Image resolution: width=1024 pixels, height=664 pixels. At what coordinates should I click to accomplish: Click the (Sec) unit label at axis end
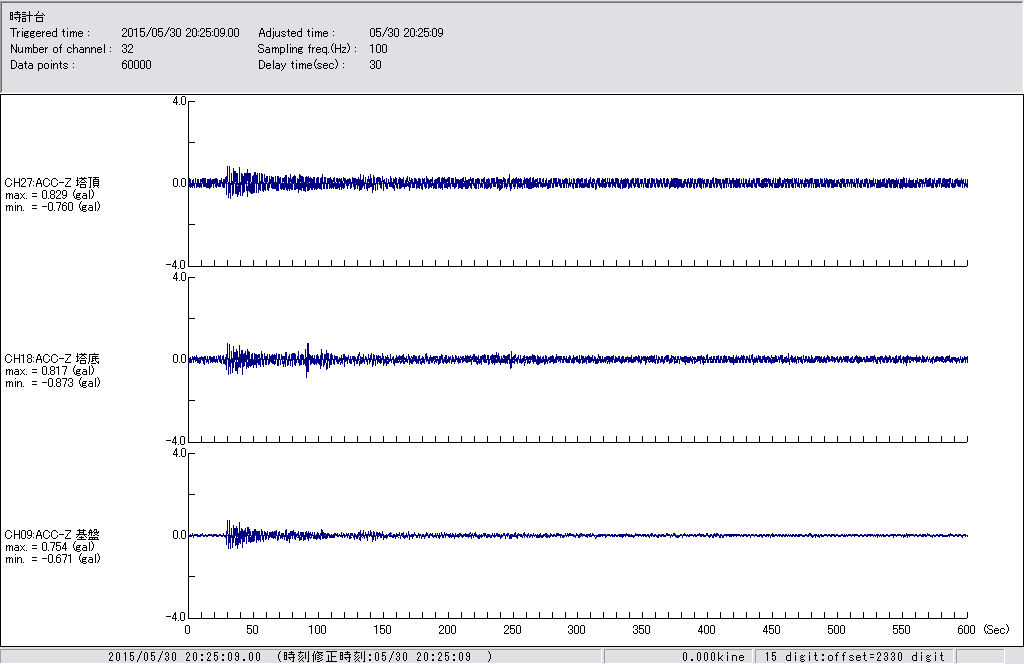point(996,630)
